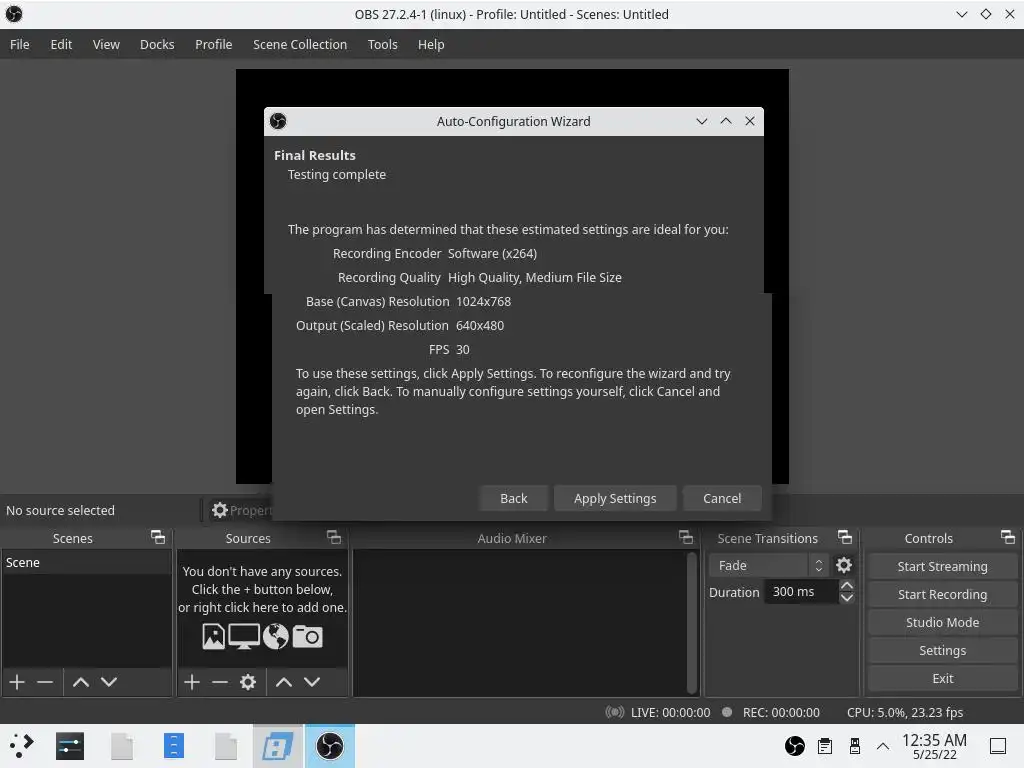Enable Studio Mode
1024x768 pixels.
click(x=942, y=622)
